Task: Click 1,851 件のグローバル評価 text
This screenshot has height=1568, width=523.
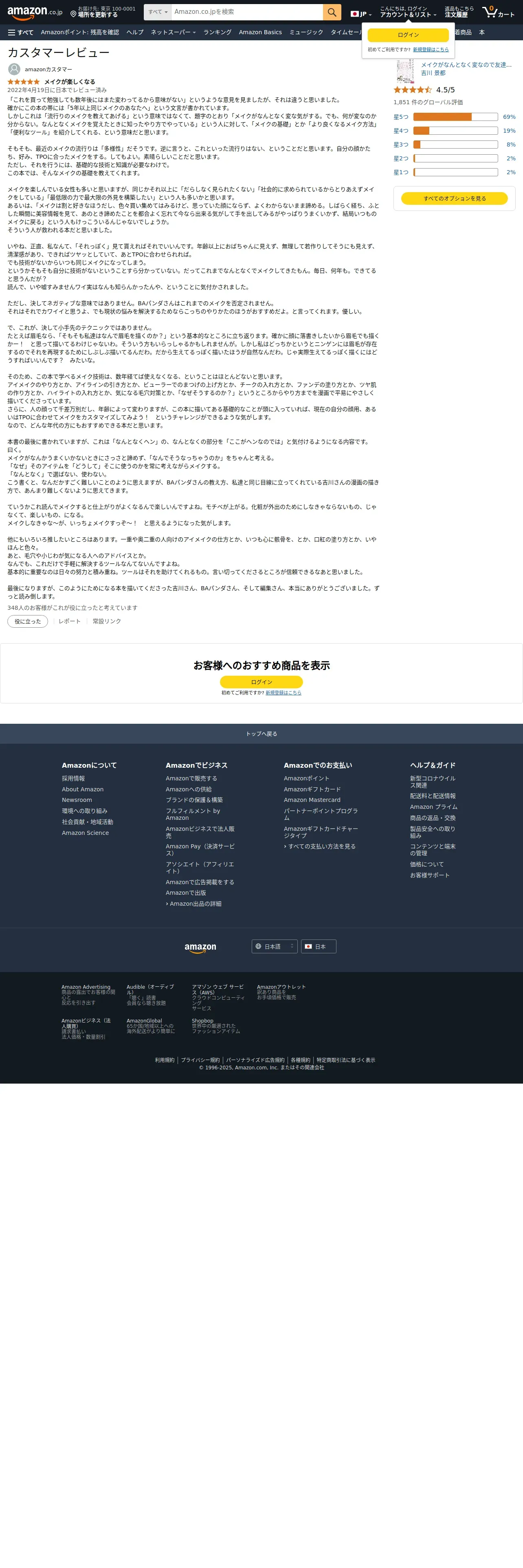Action: pos(428,102)
